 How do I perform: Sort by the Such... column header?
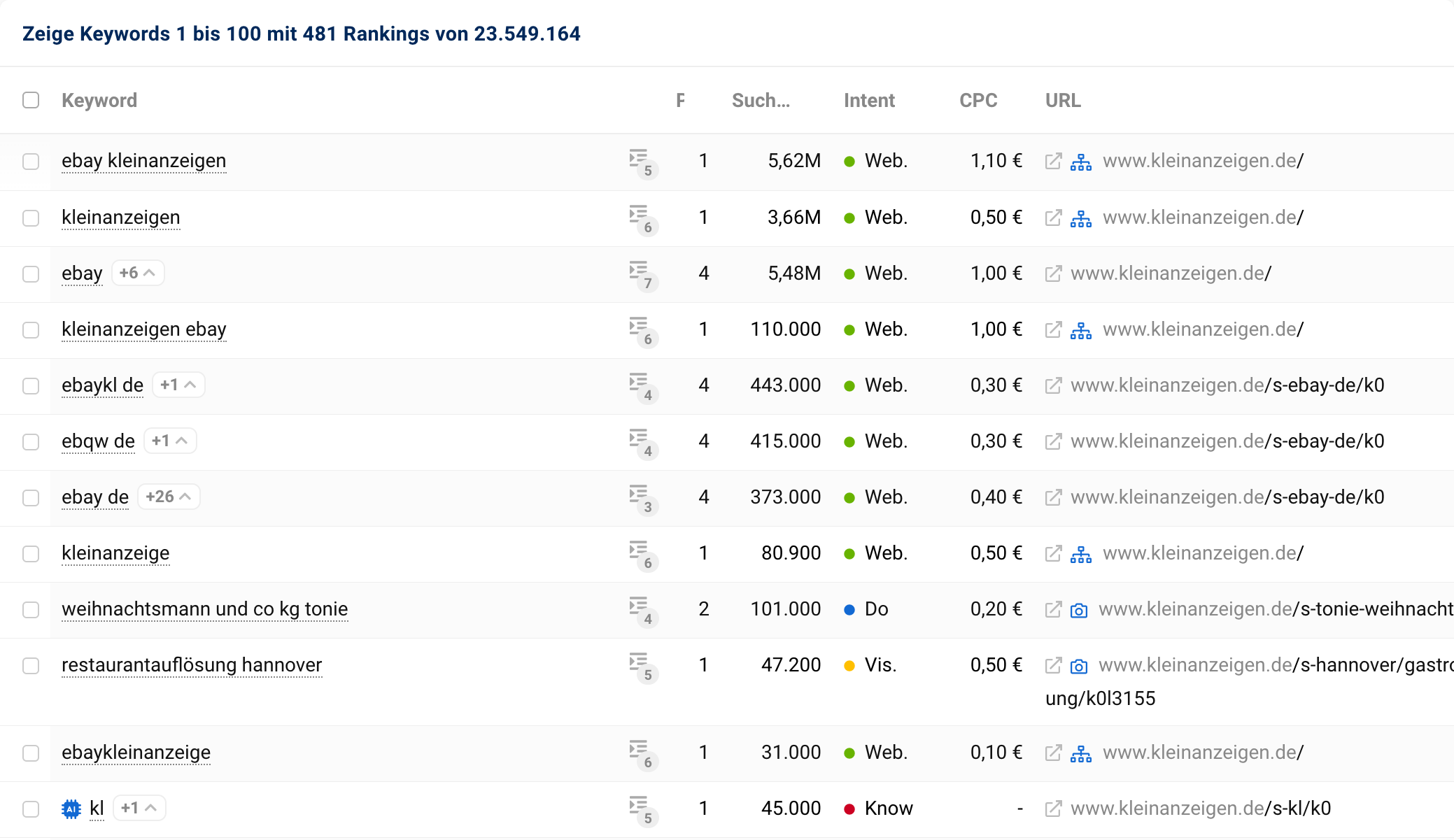tap(761, 101)
